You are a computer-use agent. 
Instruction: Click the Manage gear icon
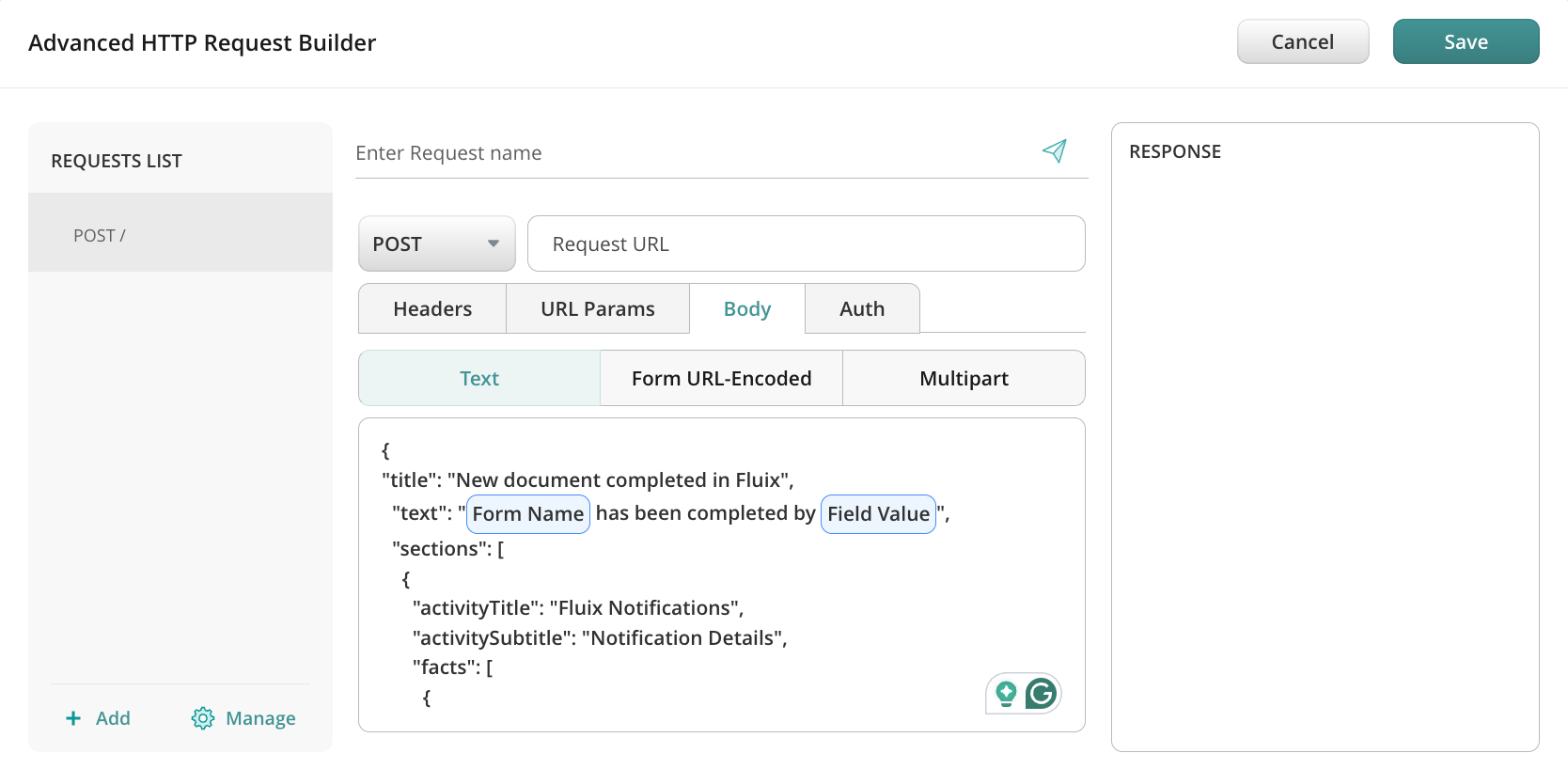202,718
